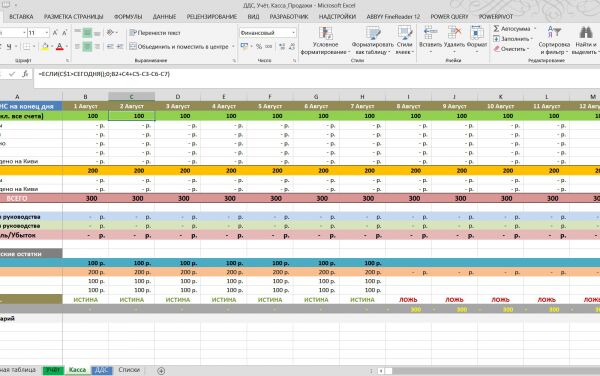The height and width of the screenshot is (376, 600).
Task: Add a new sheet with plus button
Action: click(x=161, y=371)
